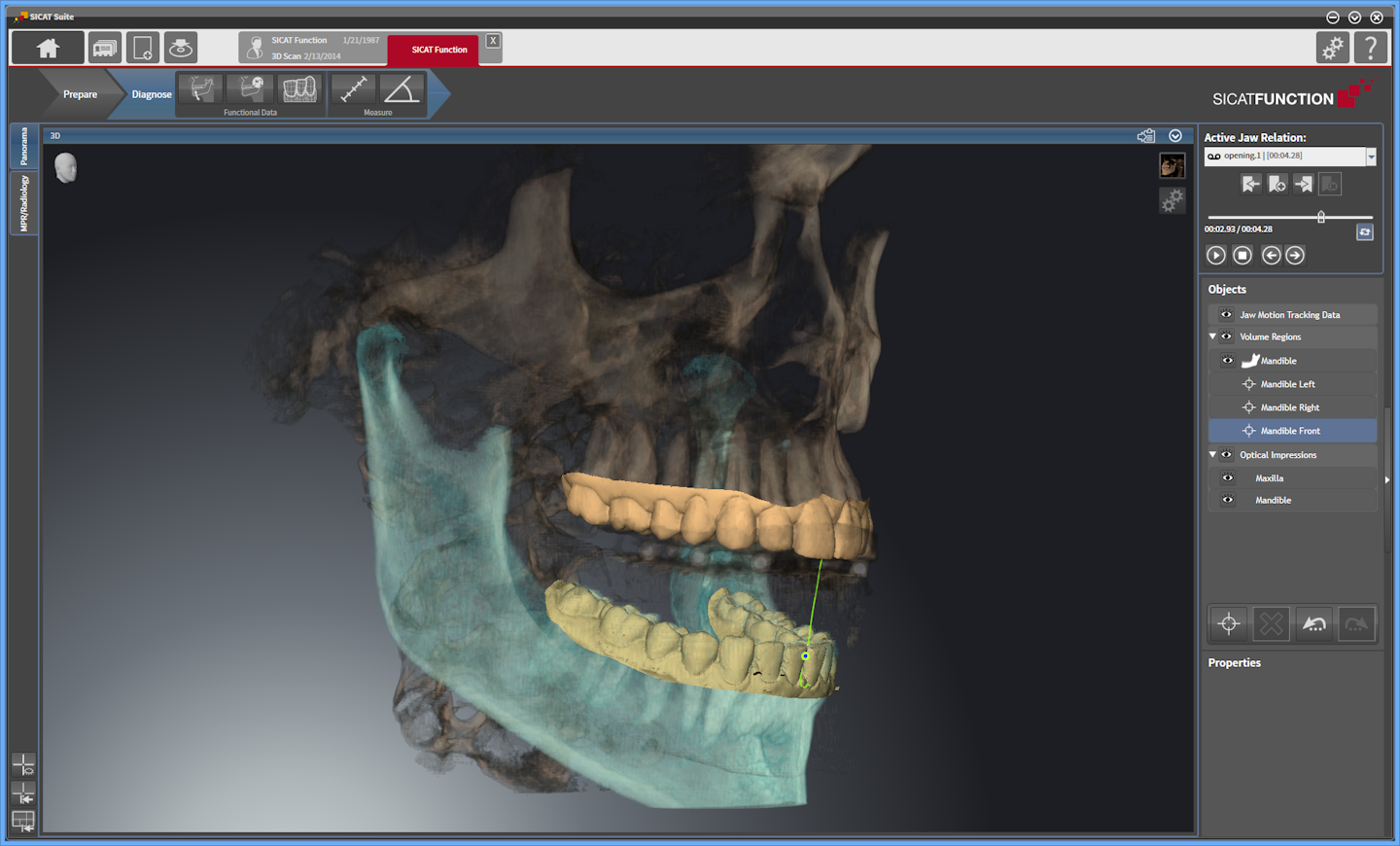The image size is (1400, 846).
Task: Open the MPR/Radiology workspace tab
Action: [x=24, y=203]
